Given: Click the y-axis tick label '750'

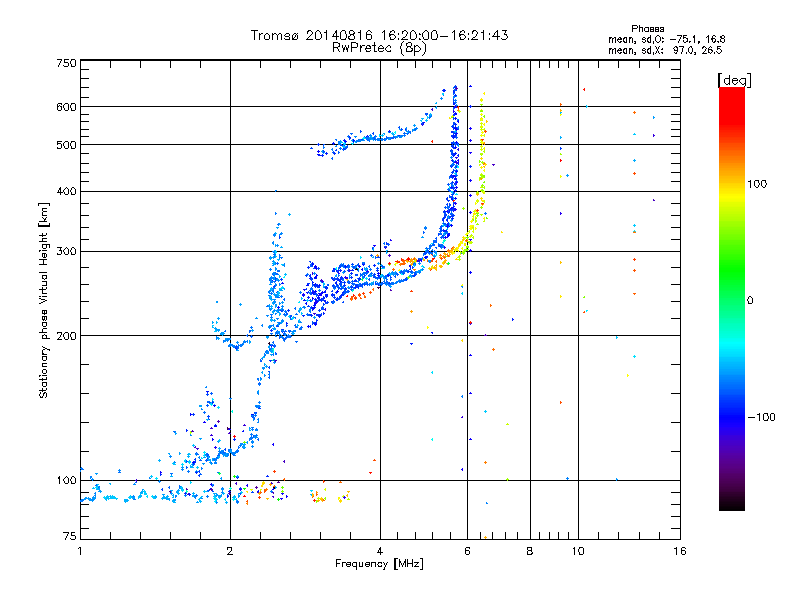Looking at the screenshot, I should [66, 63].
